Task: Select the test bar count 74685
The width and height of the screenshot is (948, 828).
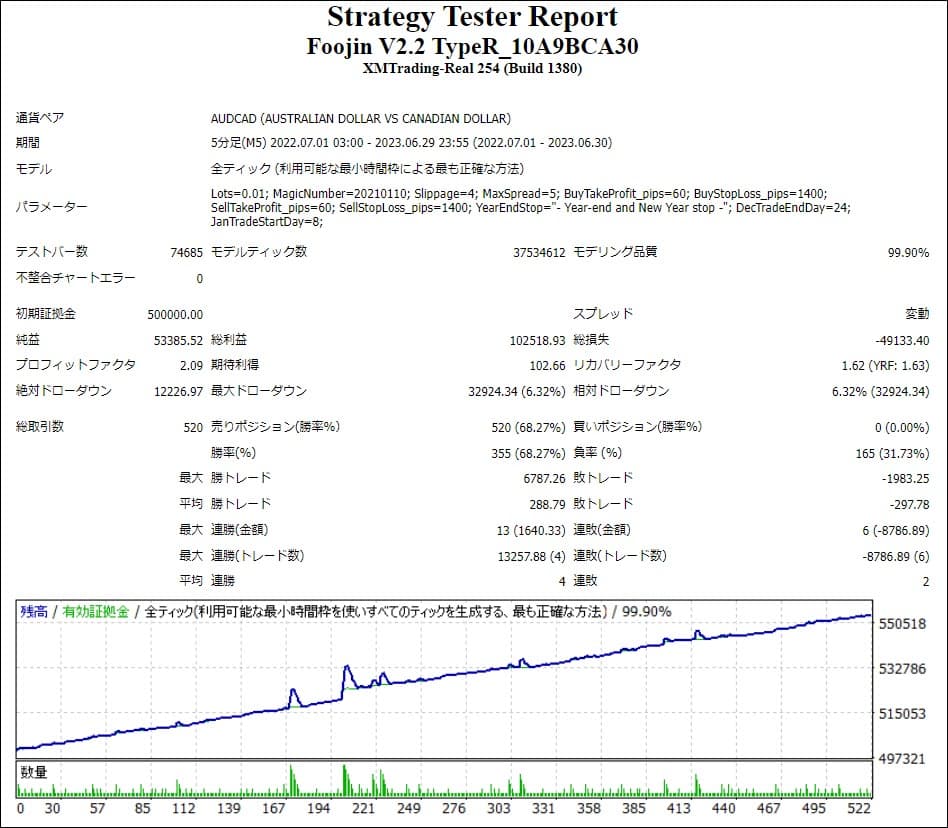Action: 186,253
